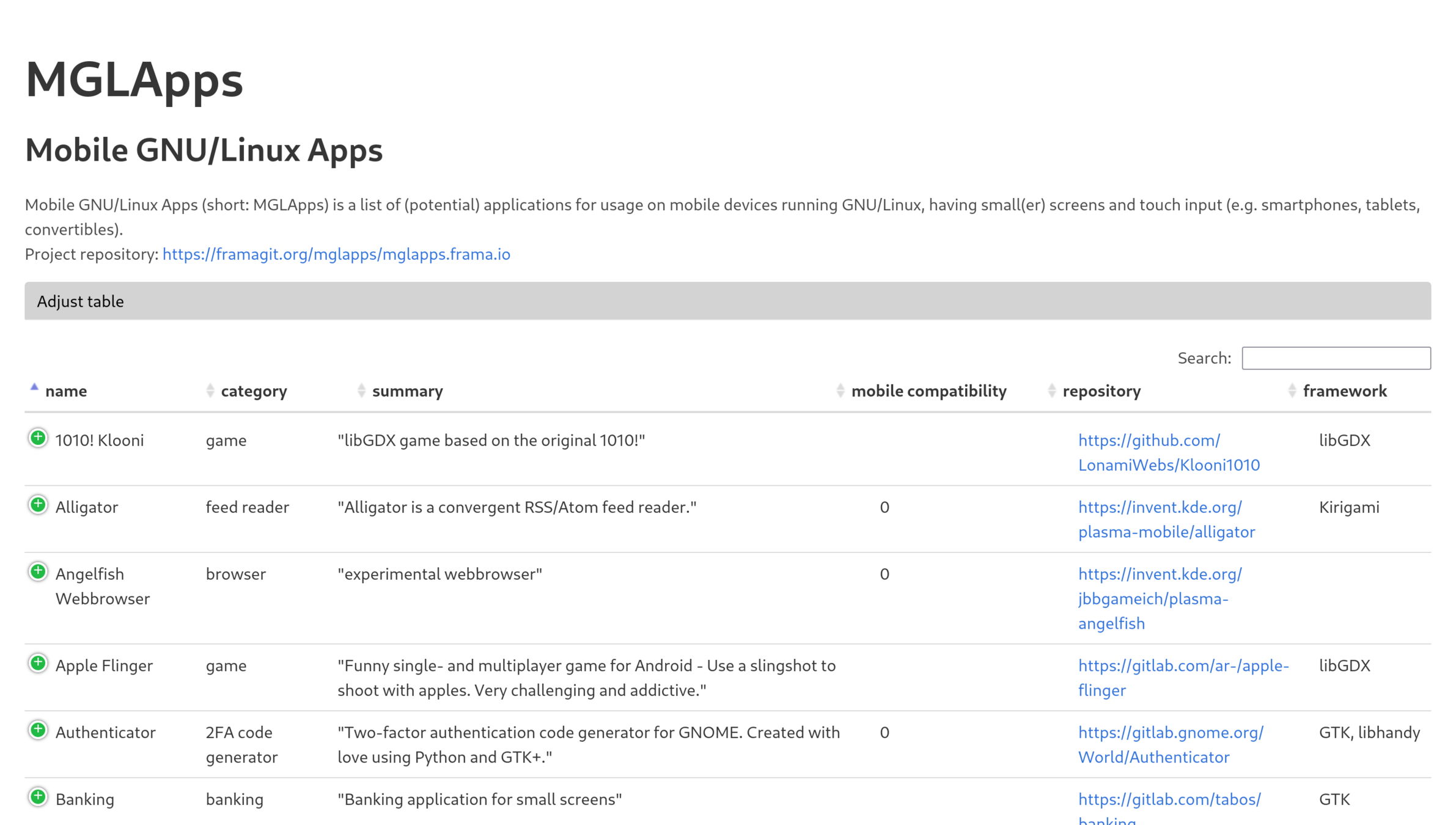Click the Search input field

pyautogui.click(x=1336, y=358)
